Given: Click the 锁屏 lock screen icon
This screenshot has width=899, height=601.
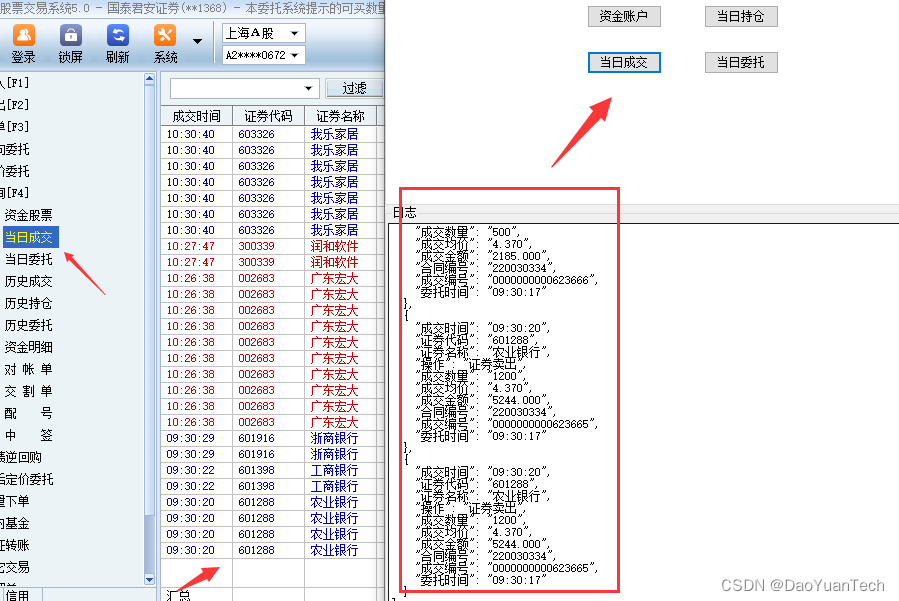Looking at the screenshot, I should coord(71,44).
